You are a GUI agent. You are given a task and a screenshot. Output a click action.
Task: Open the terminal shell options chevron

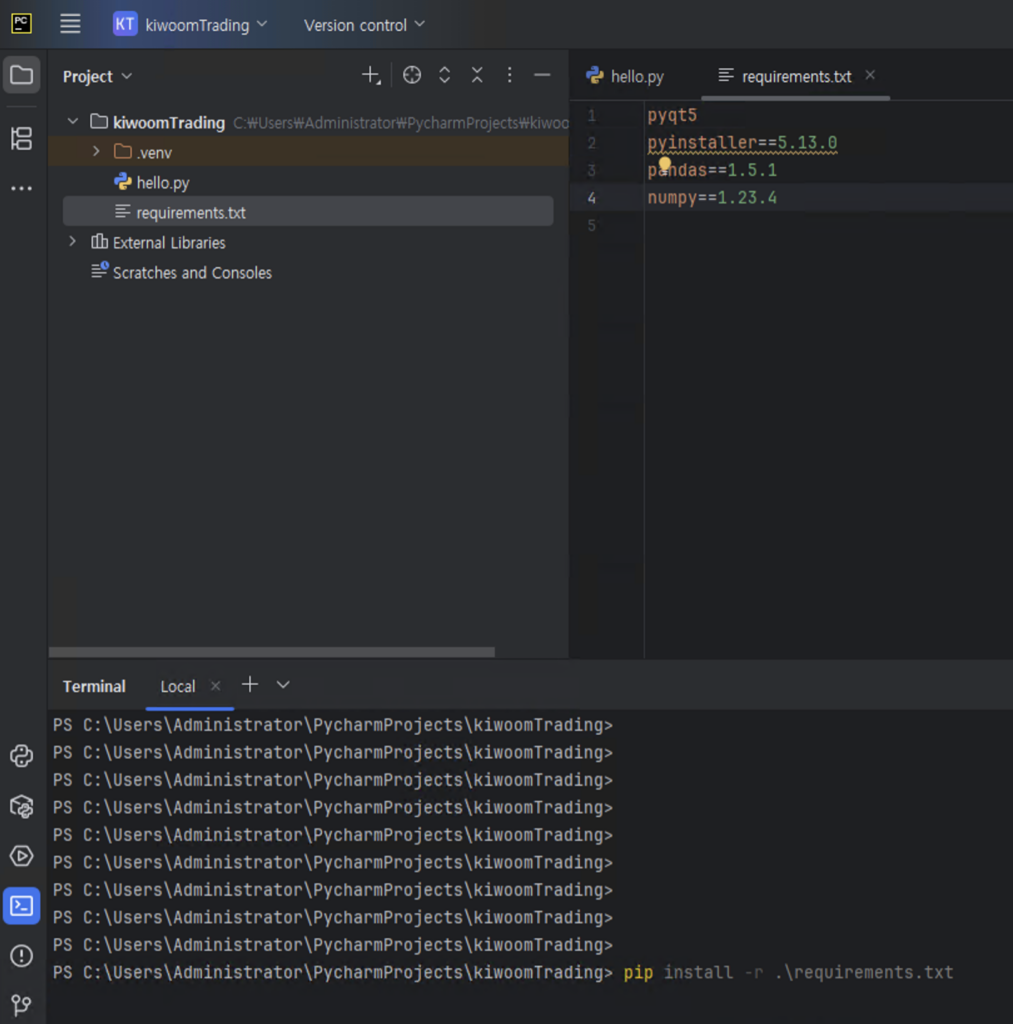pyautogui.click(x=283, y=685)
